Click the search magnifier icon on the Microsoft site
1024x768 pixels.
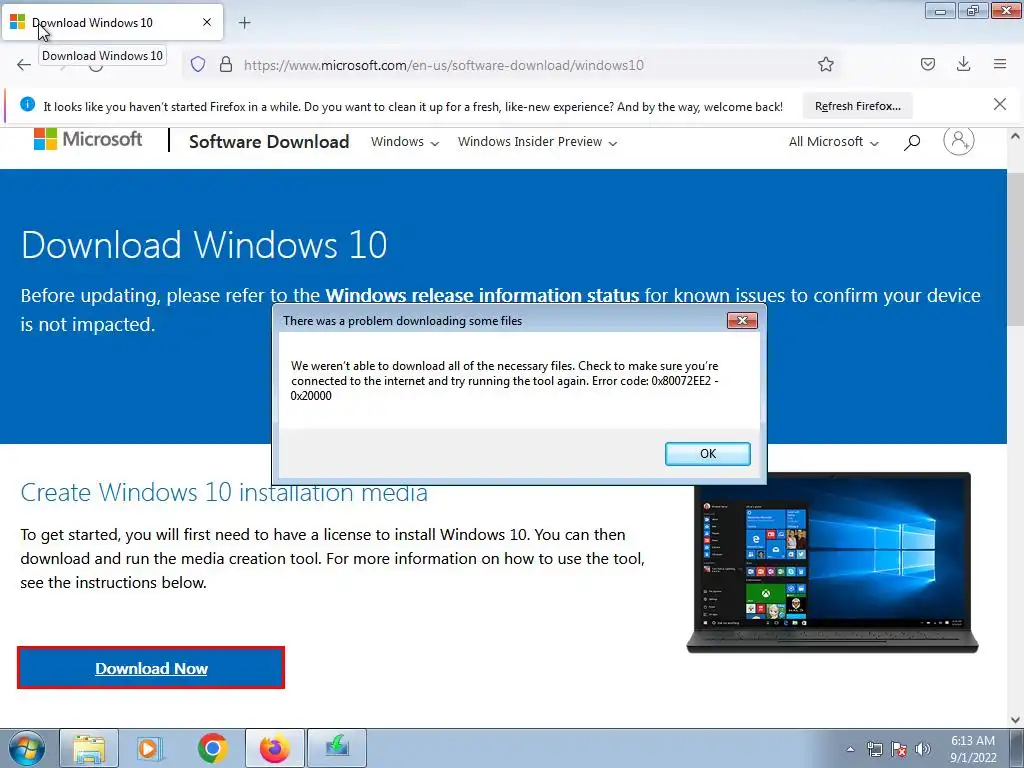pos(912,142)
